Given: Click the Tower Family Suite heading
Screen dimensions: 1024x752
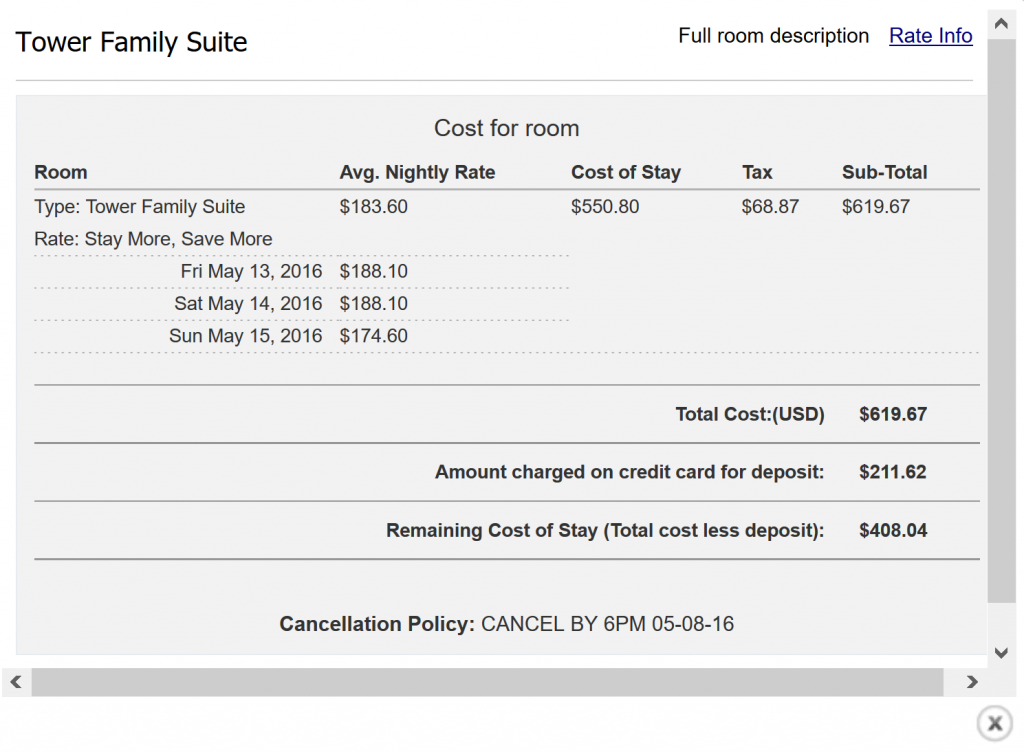Looking at the screenshot, I should click(x=131, y=43).
